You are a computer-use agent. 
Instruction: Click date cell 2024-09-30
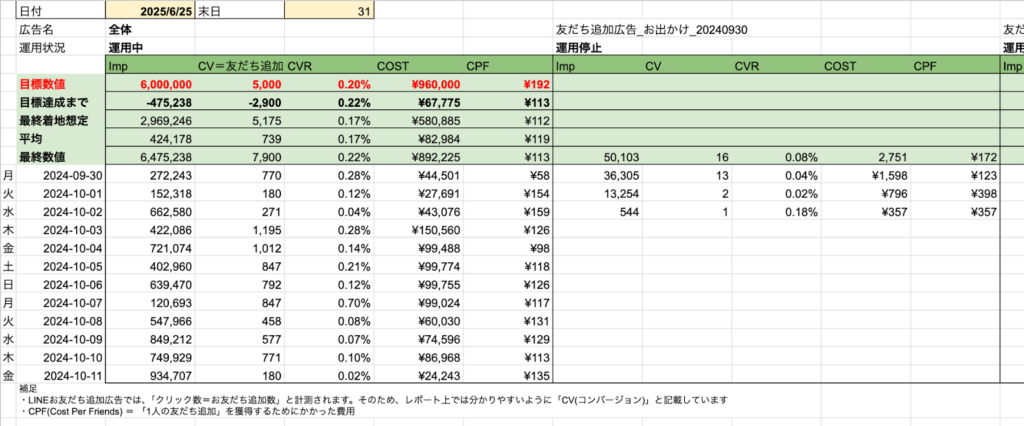coord(61,175)
